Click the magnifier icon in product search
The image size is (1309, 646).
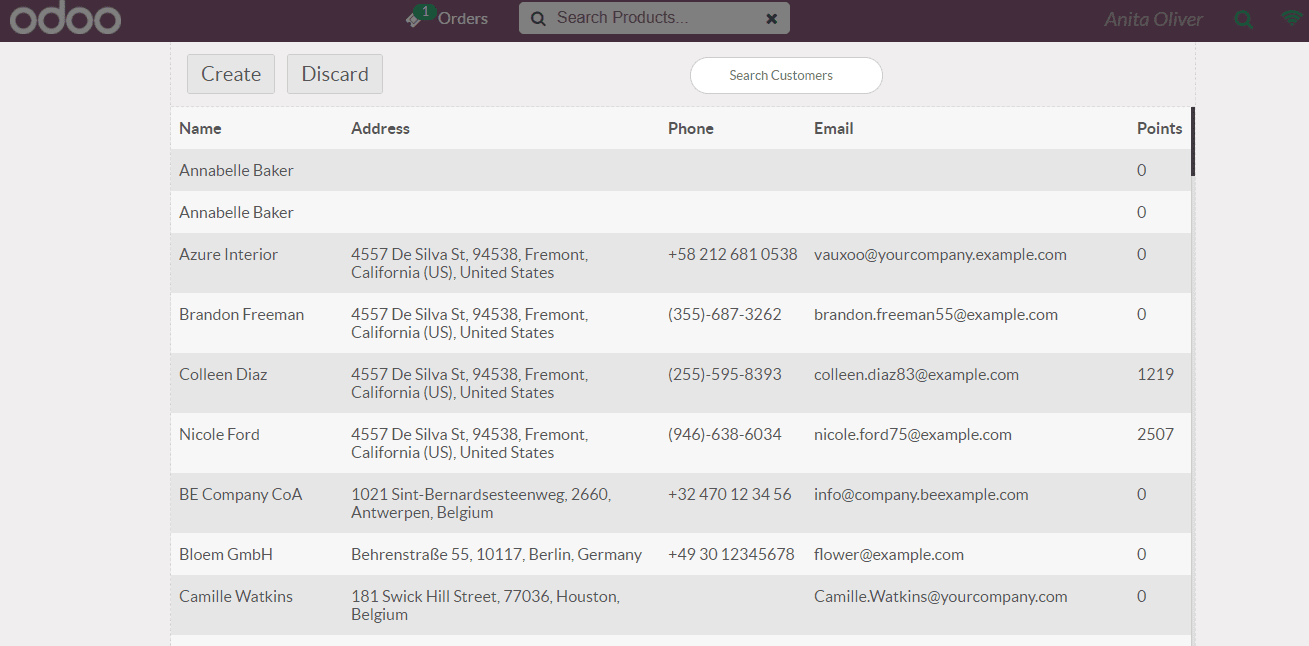pyautogui.click(x=538, y=18)
